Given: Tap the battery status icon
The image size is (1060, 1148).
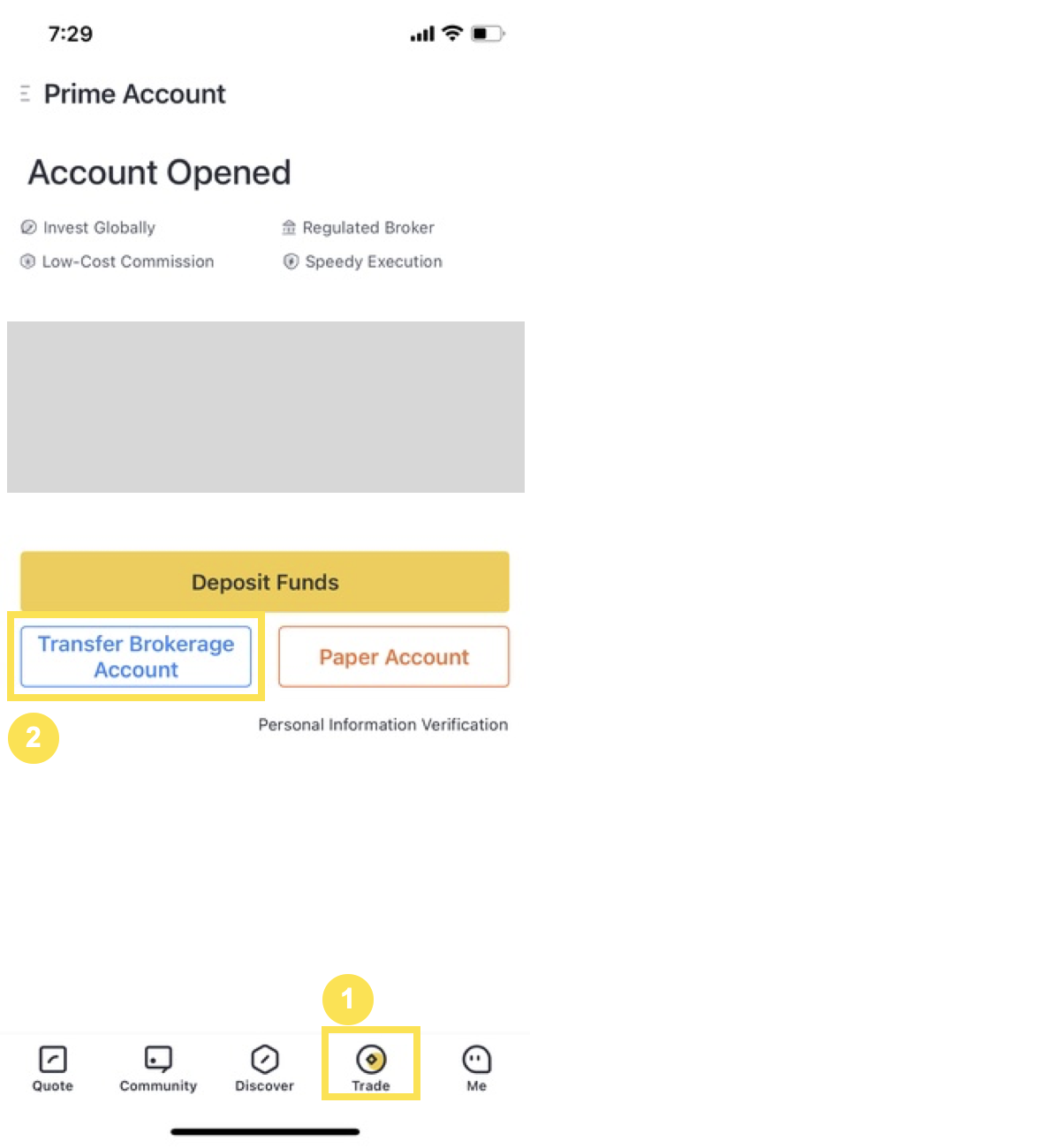Looking at the screenshot, I should point(488,34).
